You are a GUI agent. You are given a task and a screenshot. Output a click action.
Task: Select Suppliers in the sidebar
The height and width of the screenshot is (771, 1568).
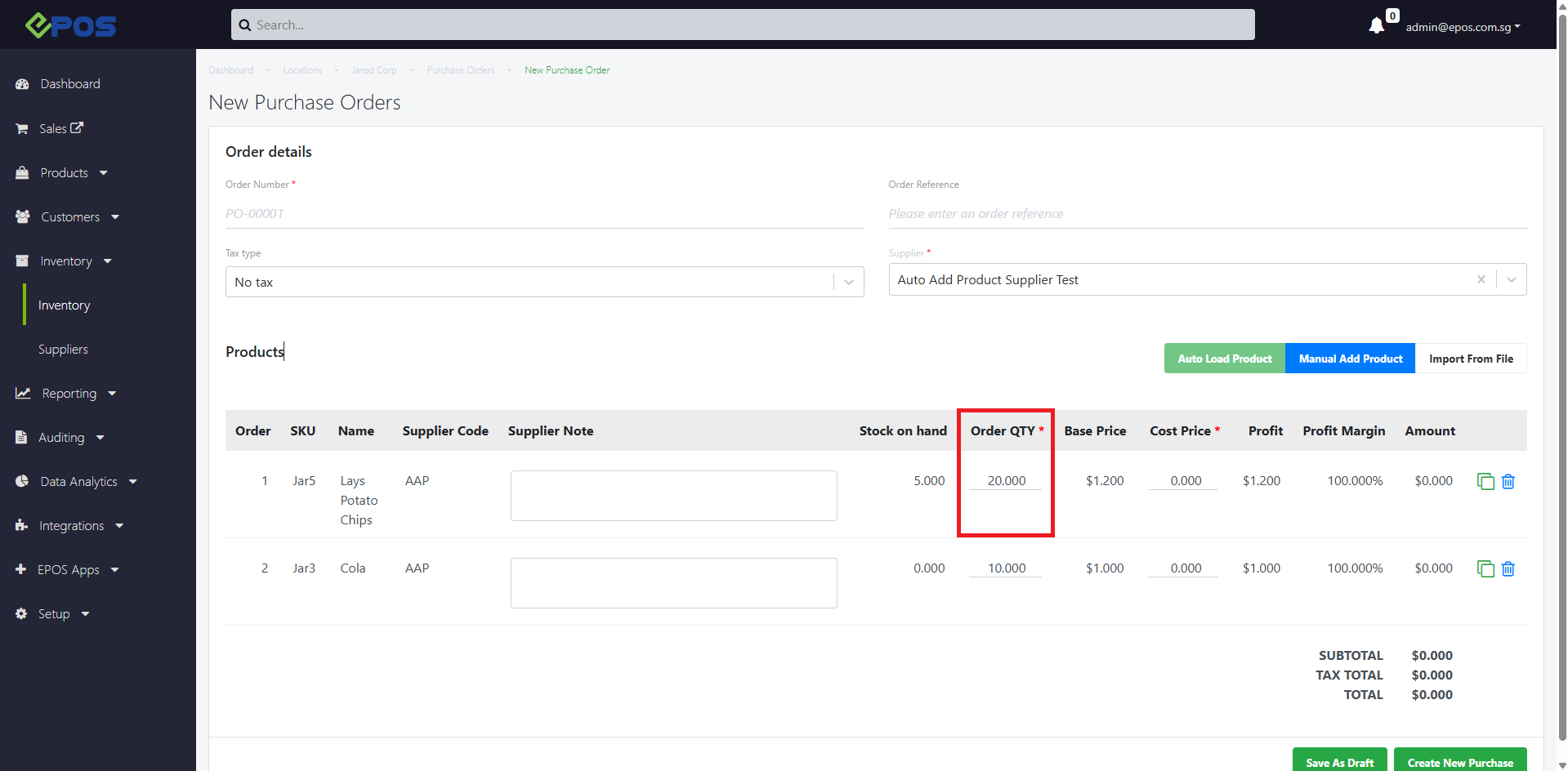(x=63, y=350)
